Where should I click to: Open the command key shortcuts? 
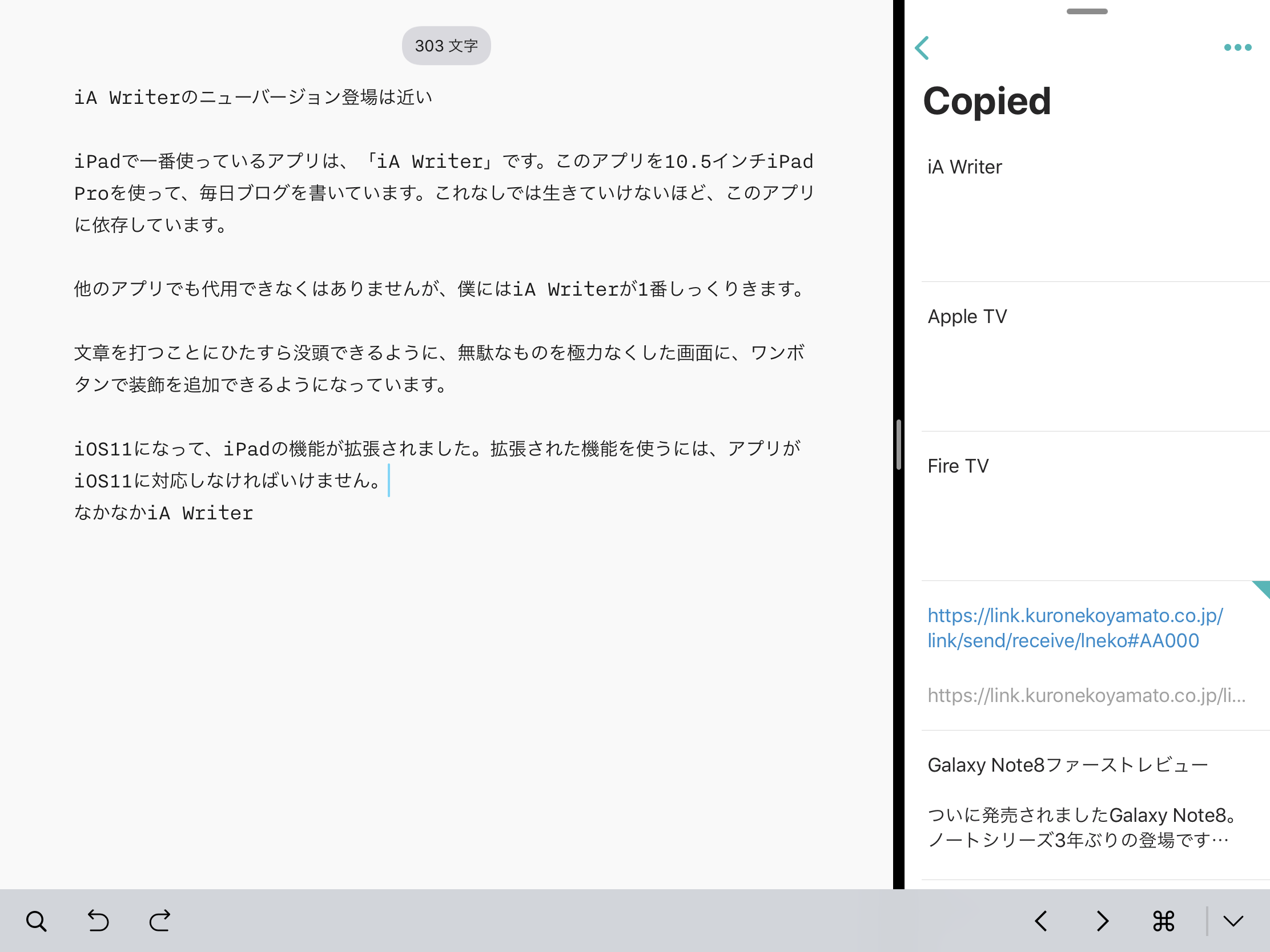(x=1164, y=921)
